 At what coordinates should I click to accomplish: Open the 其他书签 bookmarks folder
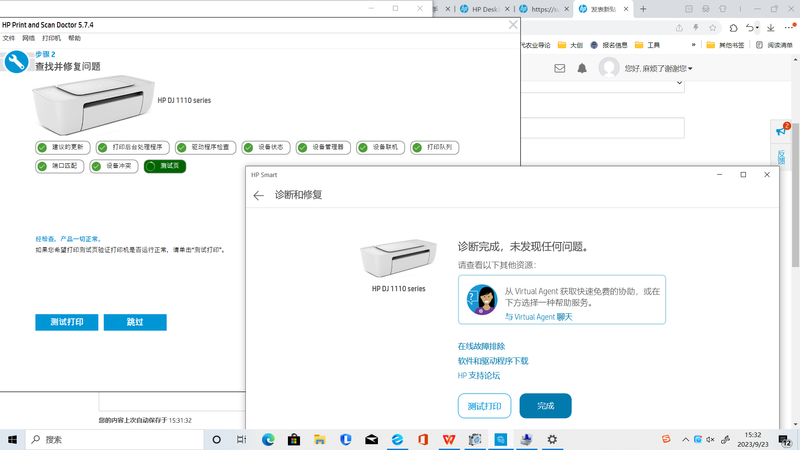(x=727, y=45)
